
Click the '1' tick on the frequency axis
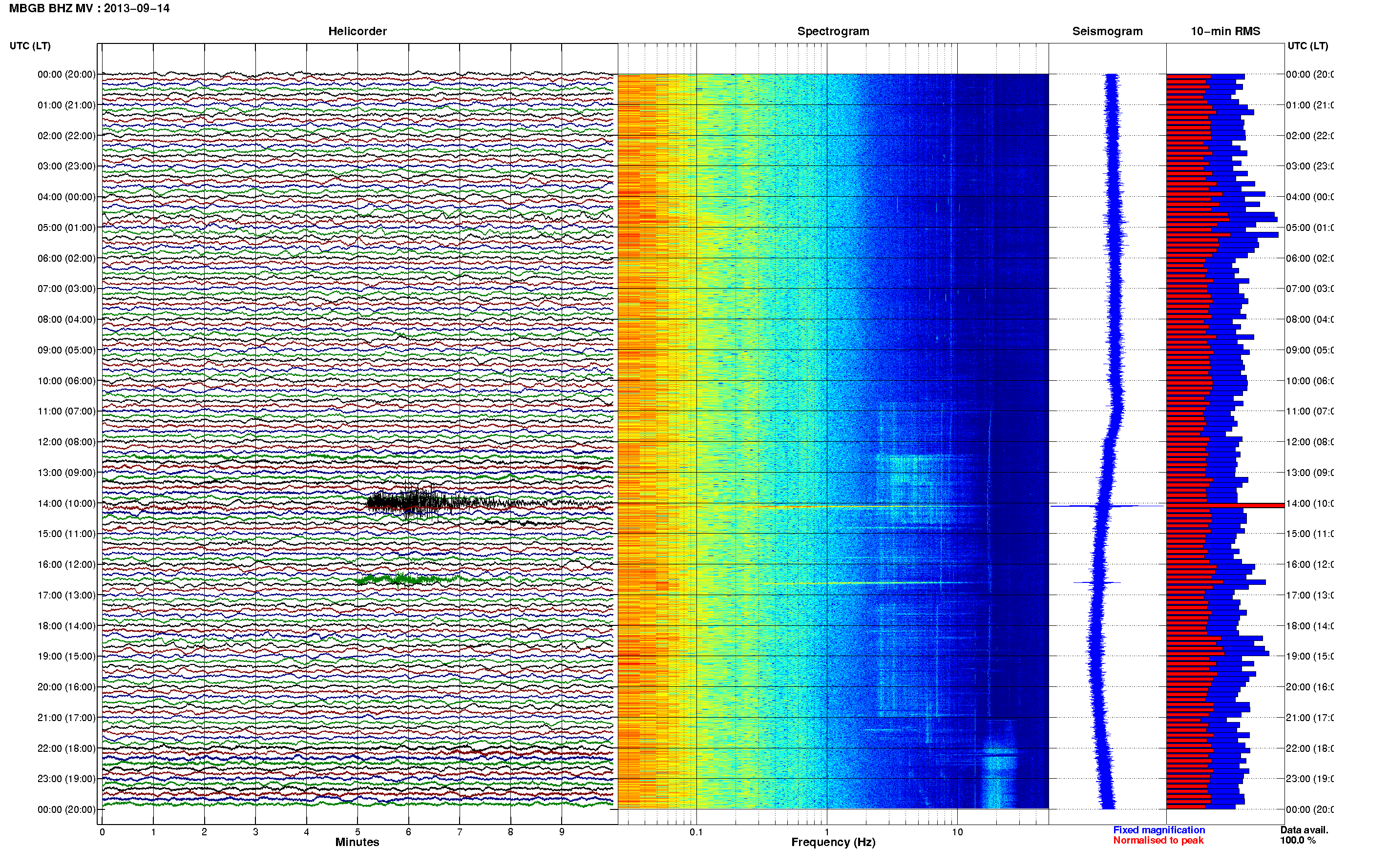(x=827, y=832)
